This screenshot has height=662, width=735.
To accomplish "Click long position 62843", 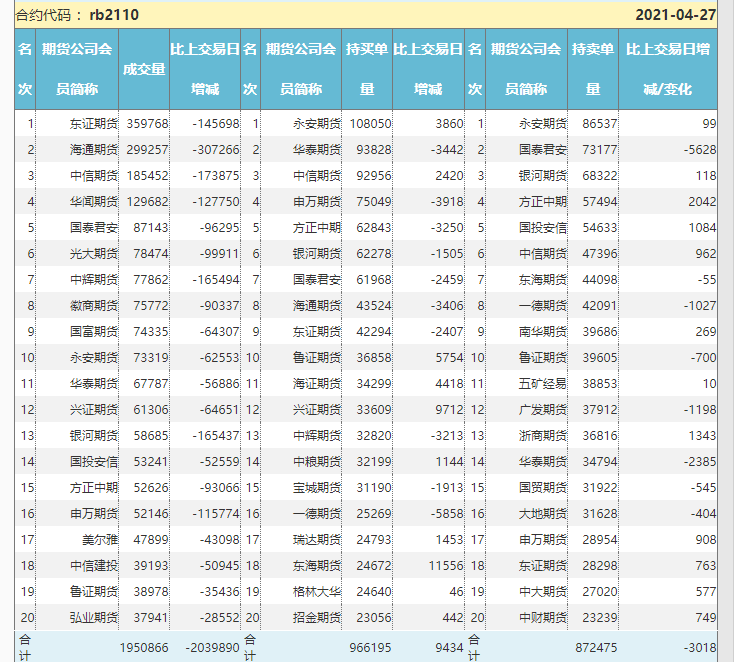I will point(374,228).
